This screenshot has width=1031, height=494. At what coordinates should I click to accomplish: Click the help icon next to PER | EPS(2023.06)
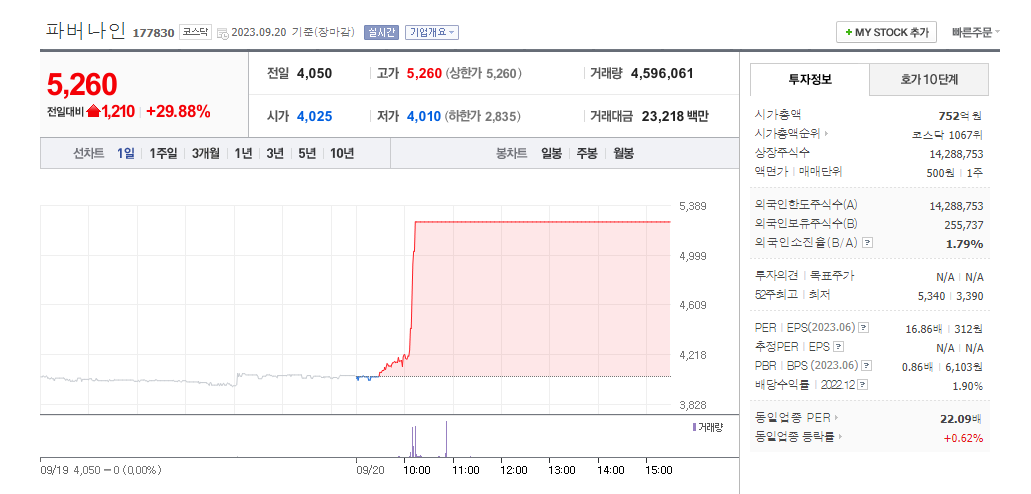tap(864, 328)
